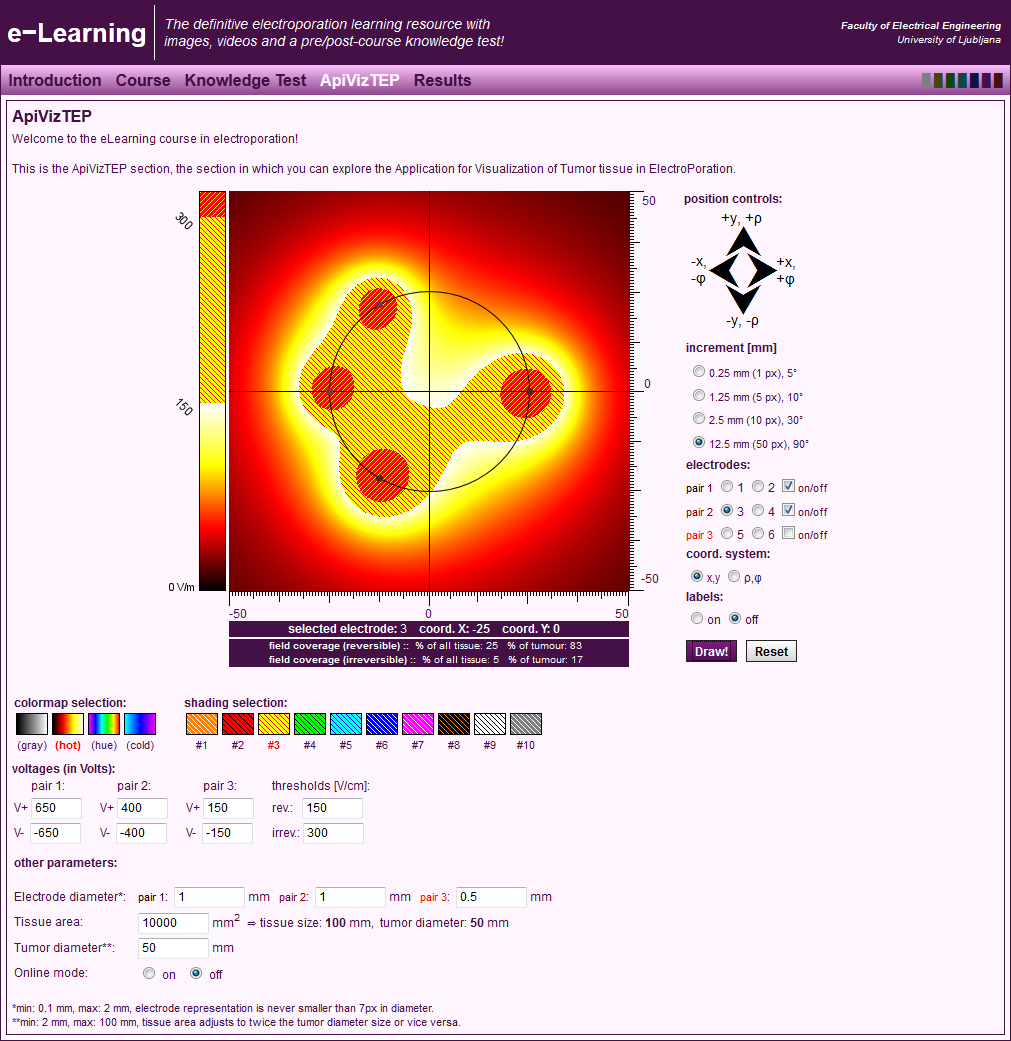Turn Online mode on

149,973
